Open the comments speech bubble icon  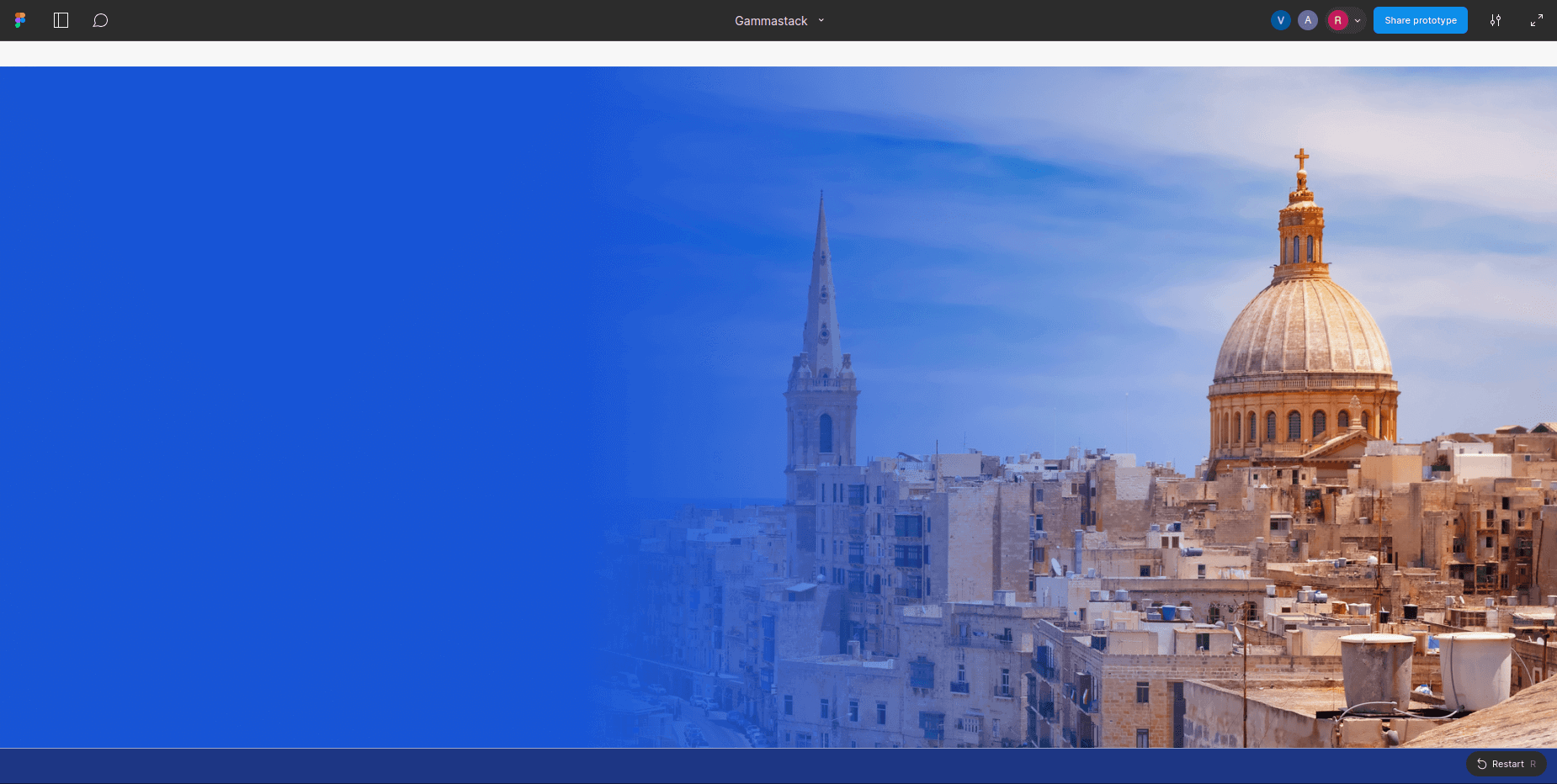100,20
